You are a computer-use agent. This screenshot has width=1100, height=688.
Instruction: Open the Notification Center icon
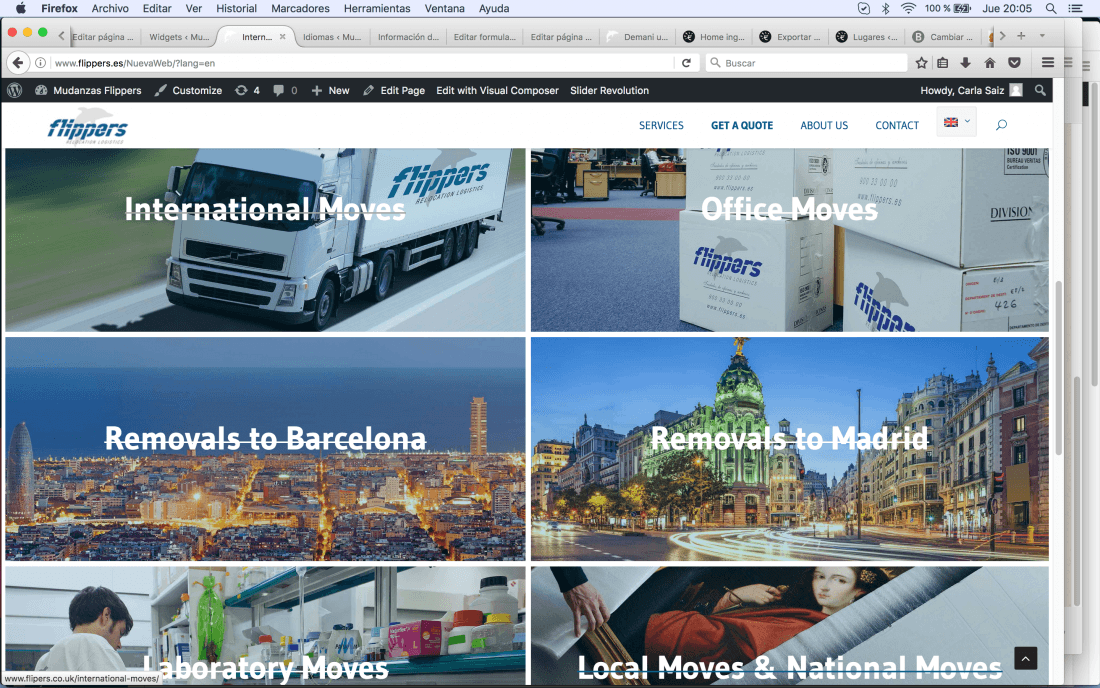(x=1075, y=8)
